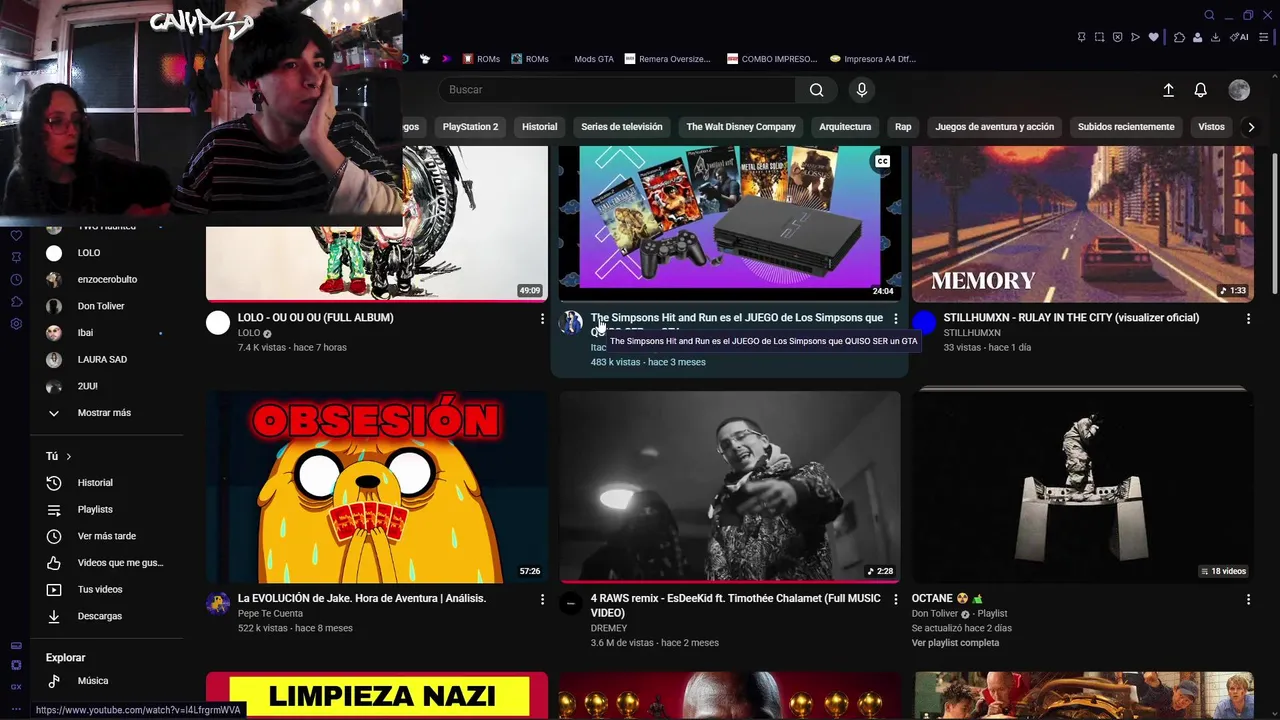Play the MEMORY road thumbnail video
The width and height of the screenshot is (1280, 720).
tap(1083, 224)
